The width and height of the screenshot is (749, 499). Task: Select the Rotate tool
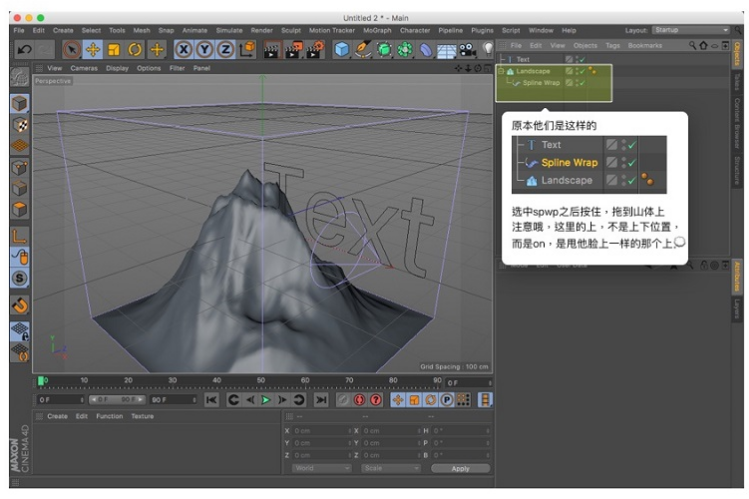135,49
